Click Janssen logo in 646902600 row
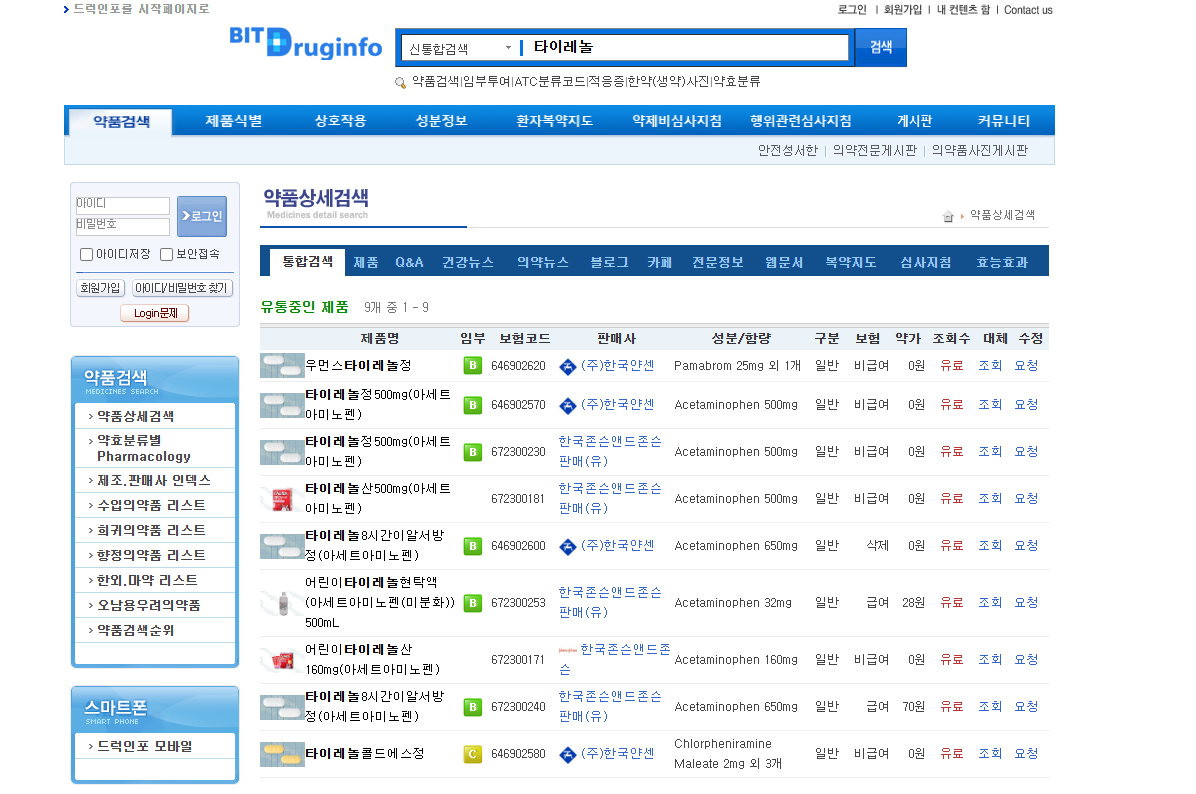Viewport: 1196px width, 794px height. 567,547
